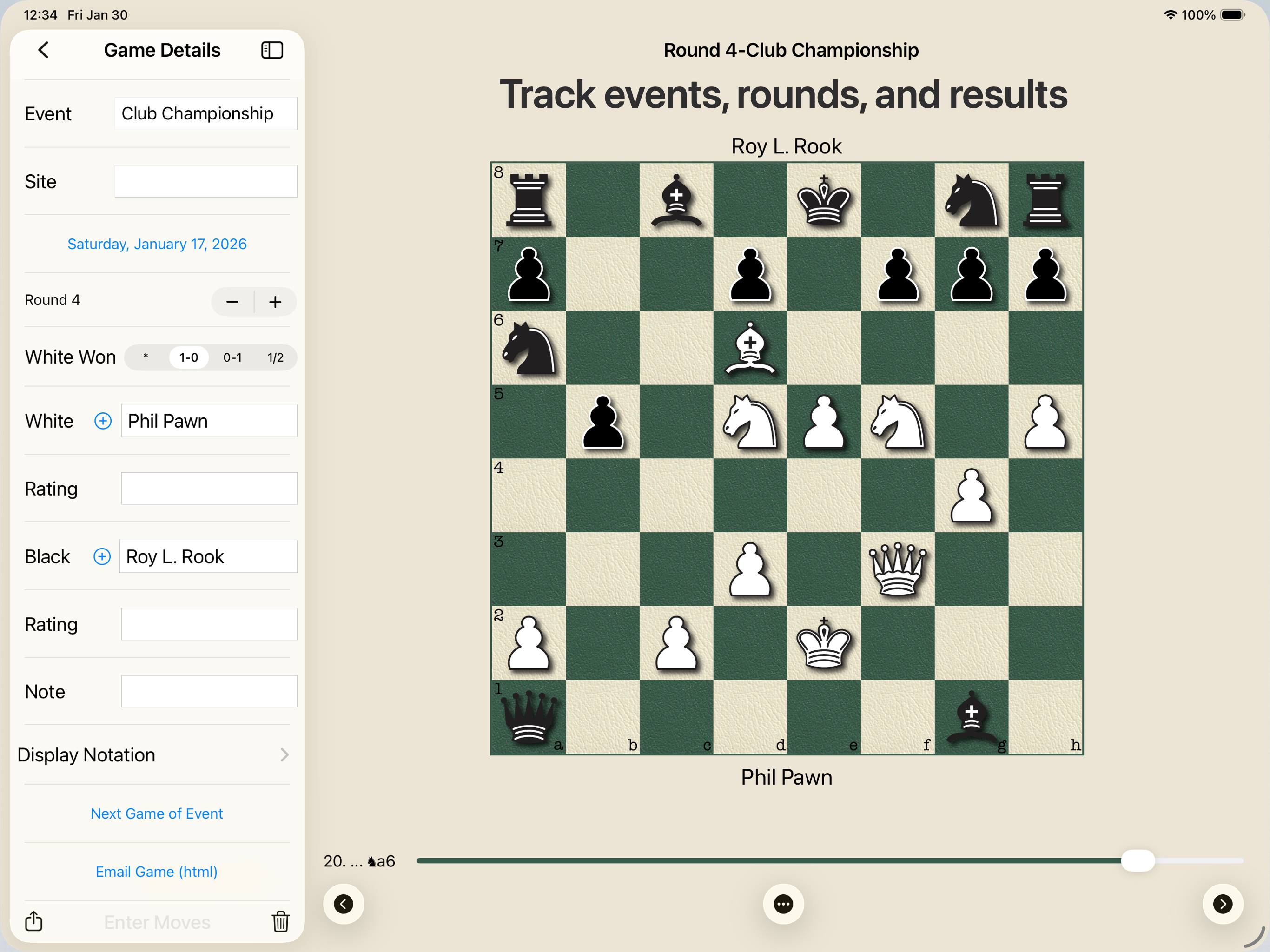Move the move-position slider thumb
This screenshot has width=1270, height=952.
pos(1138,861)
